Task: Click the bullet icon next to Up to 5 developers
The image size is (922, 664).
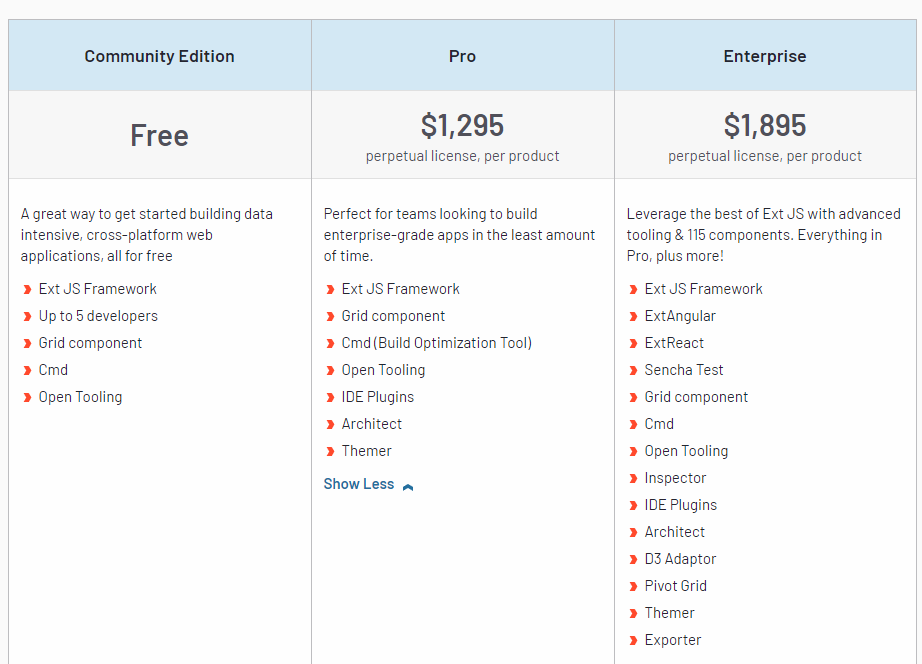Action: pos(27,317)
